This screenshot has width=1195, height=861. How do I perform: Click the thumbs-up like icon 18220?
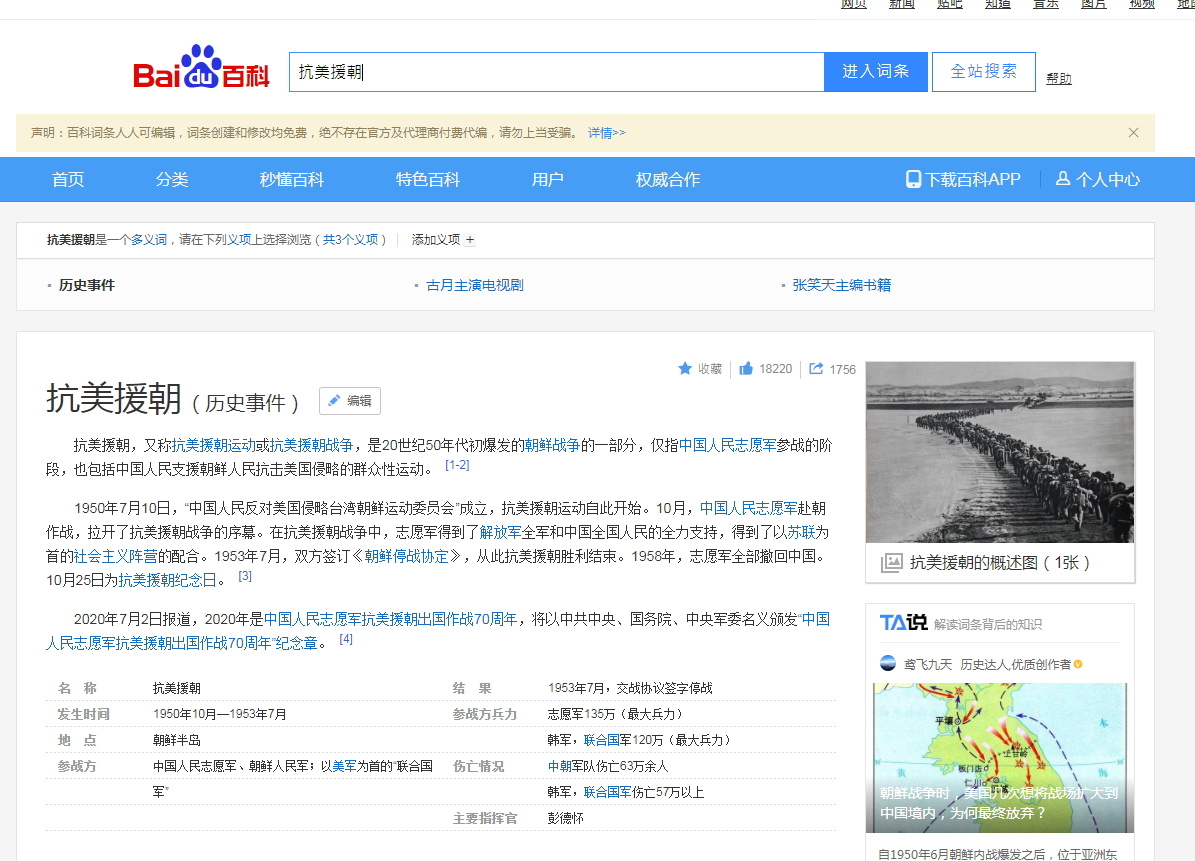tap(746, 369)
